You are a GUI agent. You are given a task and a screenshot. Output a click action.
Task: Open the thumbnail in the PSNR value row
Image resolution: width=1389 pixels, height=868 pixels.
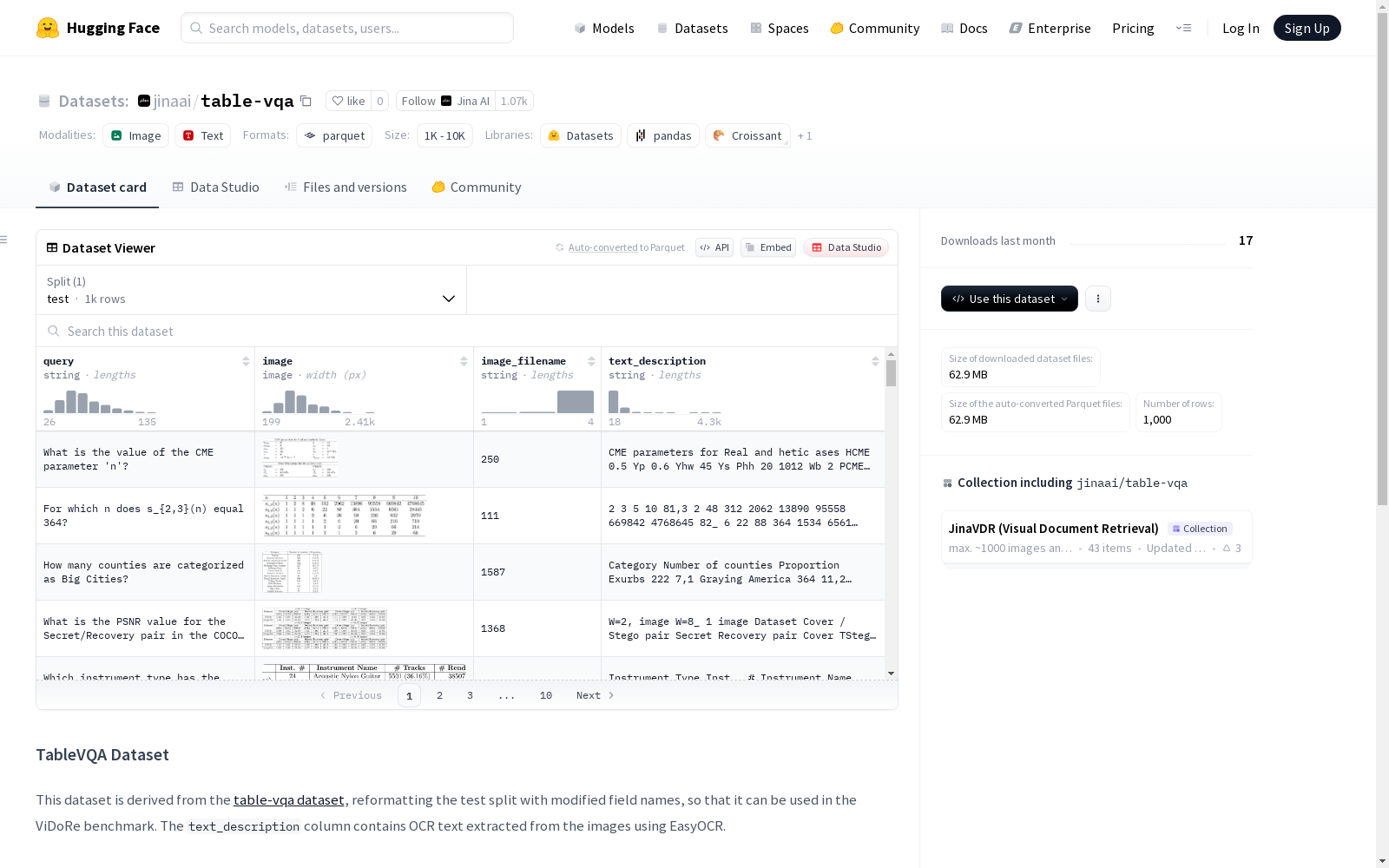325,628
